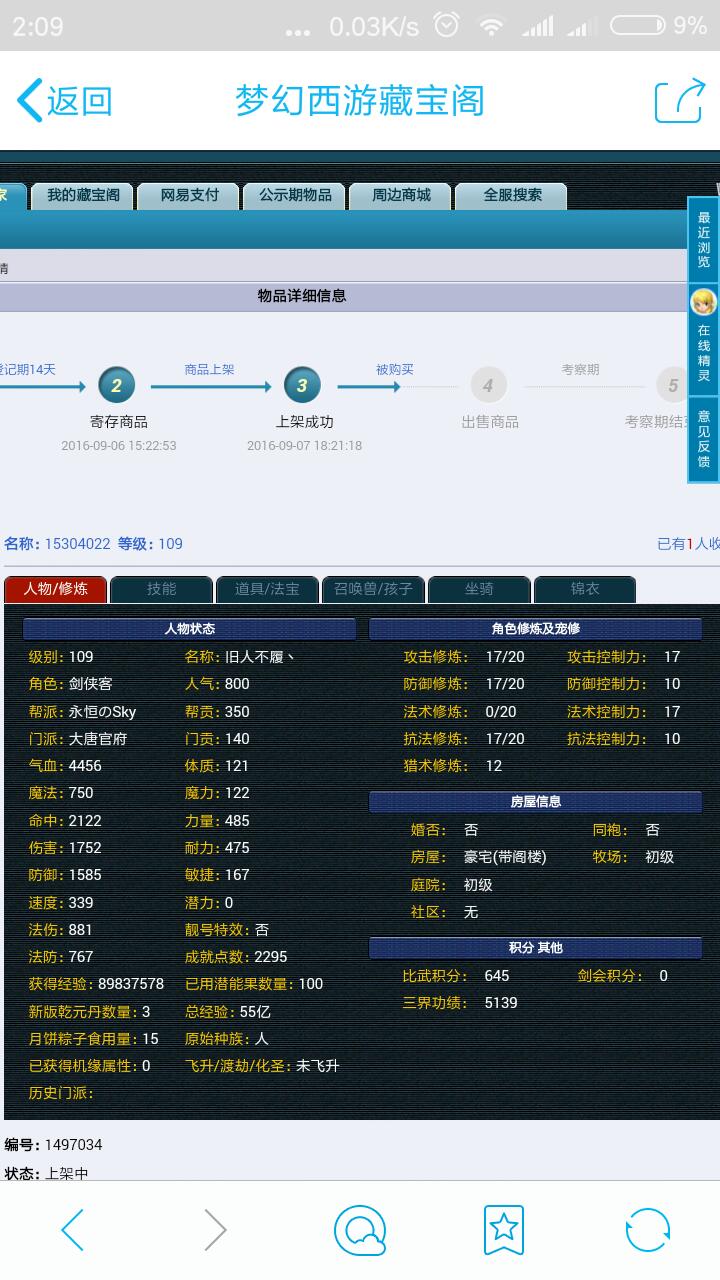Open 全服搜索 tab
This screenshot has width=720, height=1280.
(512, 196)
